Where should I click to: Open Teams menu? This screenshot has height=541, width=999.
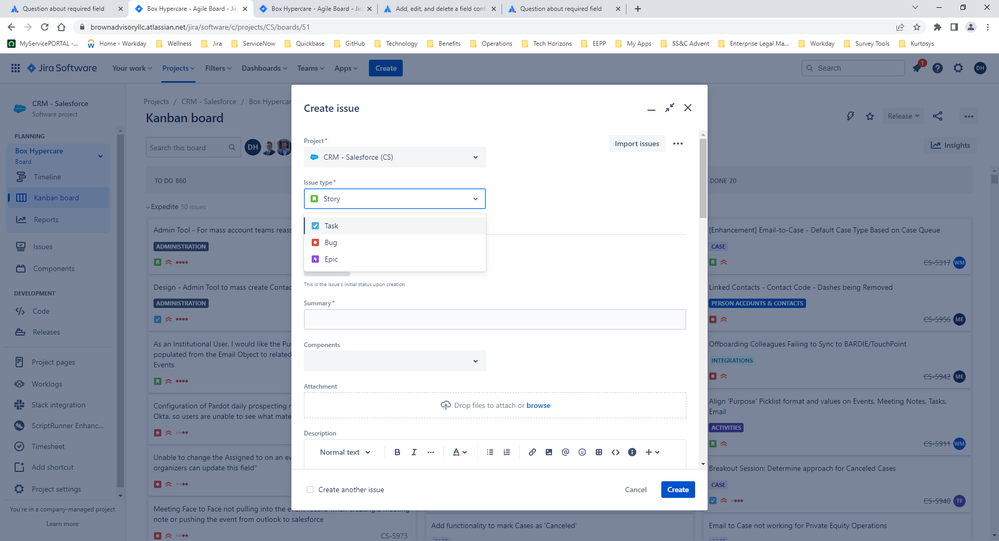click(310, 68)
